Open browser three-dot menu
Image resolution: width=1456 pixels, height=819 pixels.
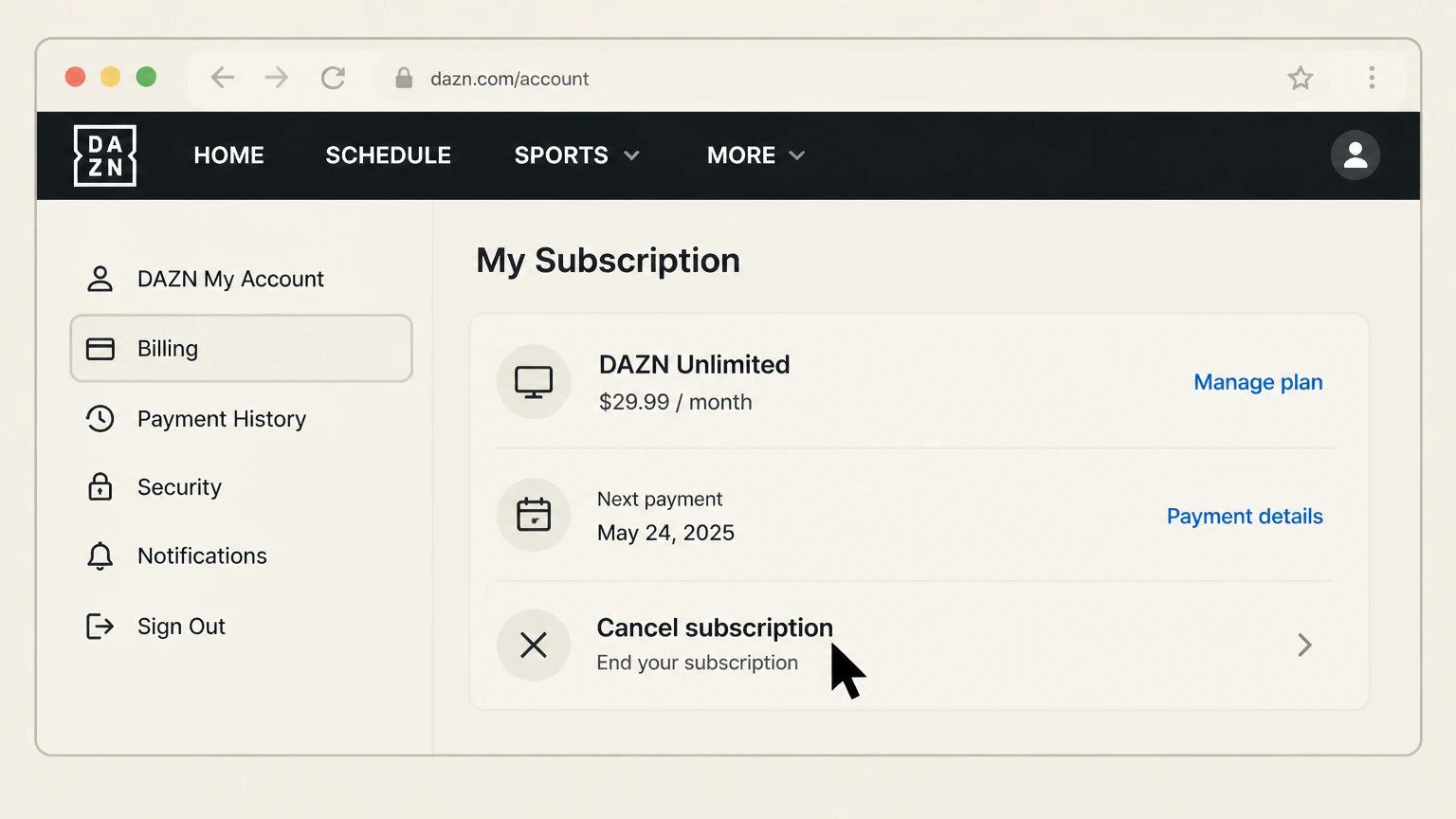tap(1372, 78)
